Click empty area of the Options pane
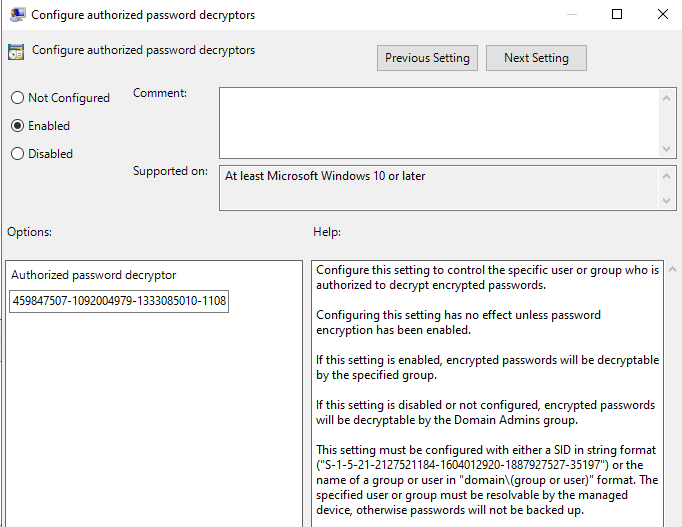This screenshot has width=682, height=527. click(x=152, y=420)
